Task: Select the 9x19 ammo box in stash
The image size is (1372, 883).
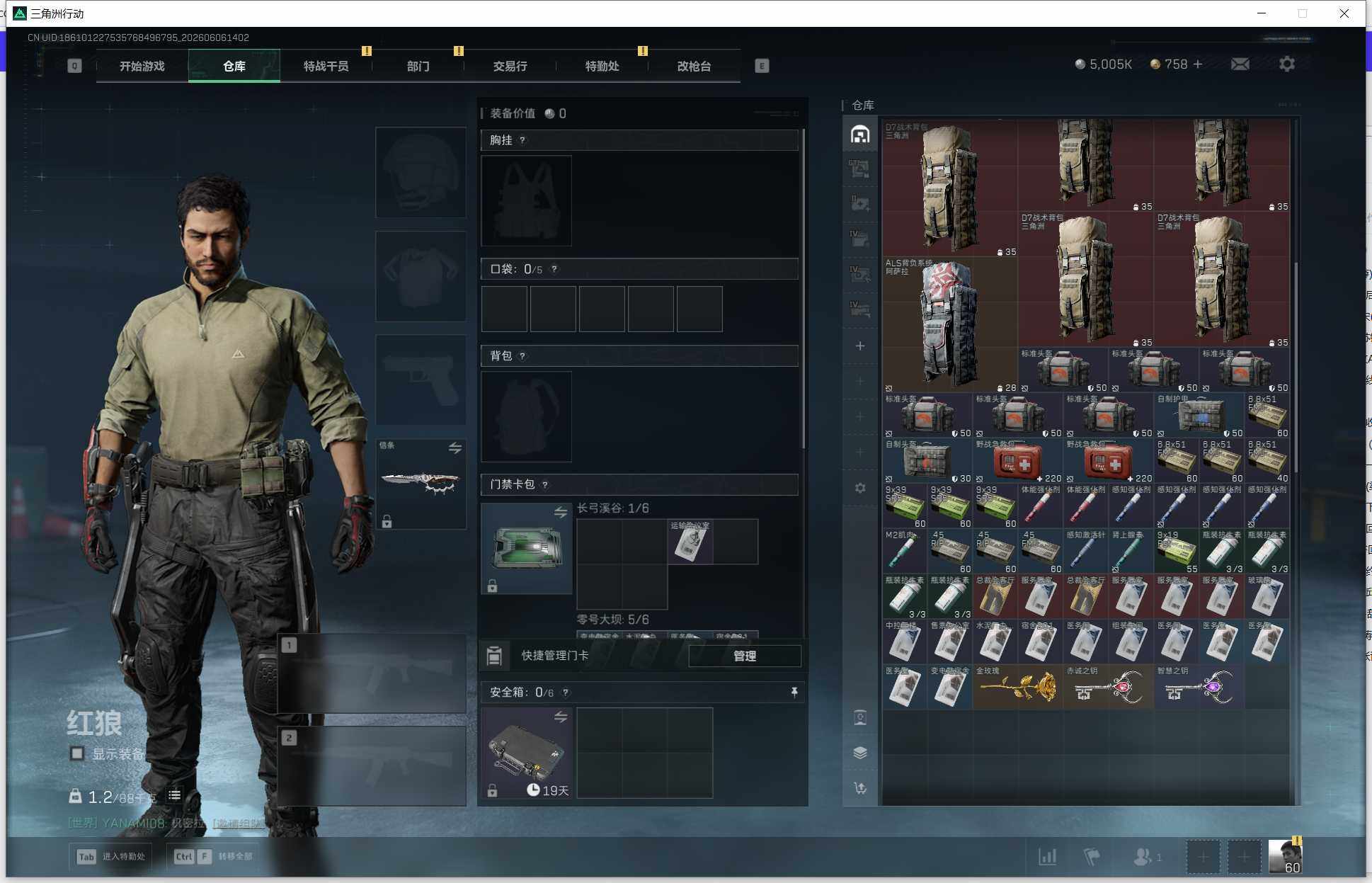Action: (1177, 552)
